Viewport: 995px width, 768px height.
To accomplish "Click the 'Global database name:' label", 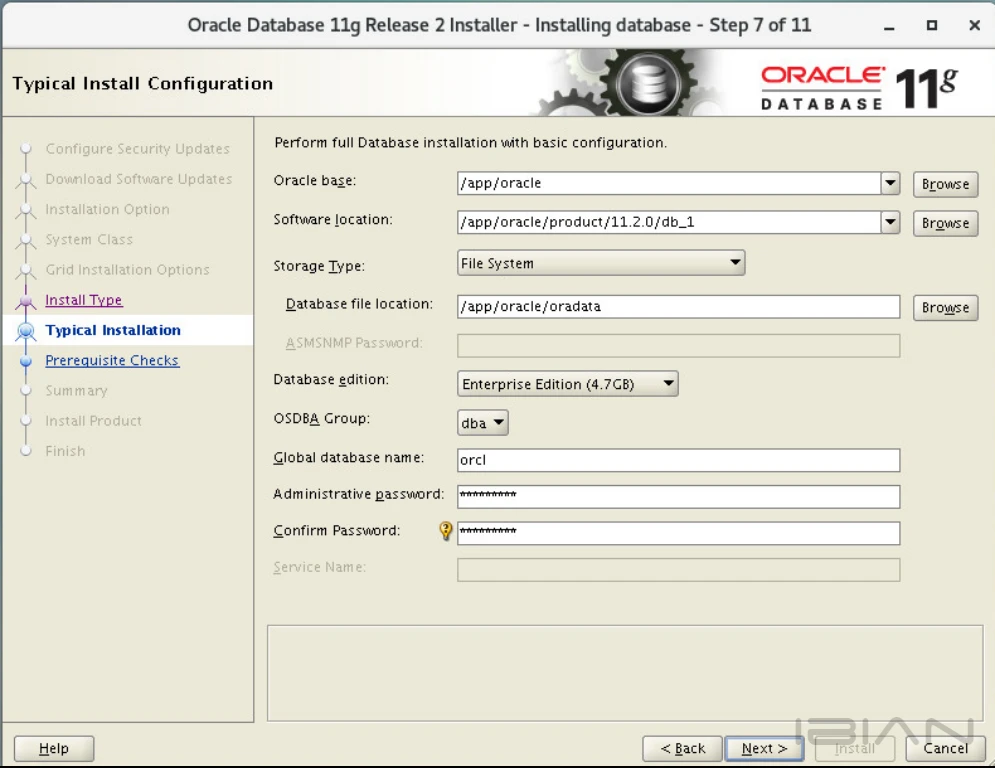I will [348, 458].
